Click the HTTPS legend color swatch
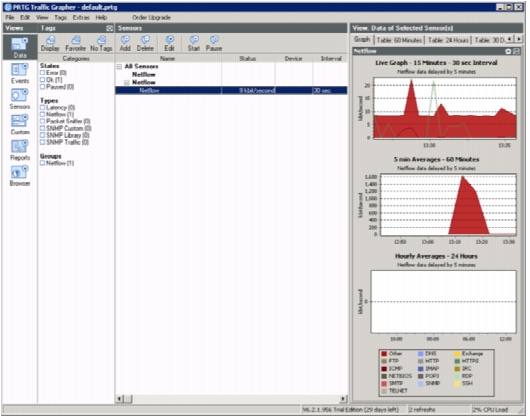Screen dimensions: 530x420 pyautogui.click(x=457, y=361)
